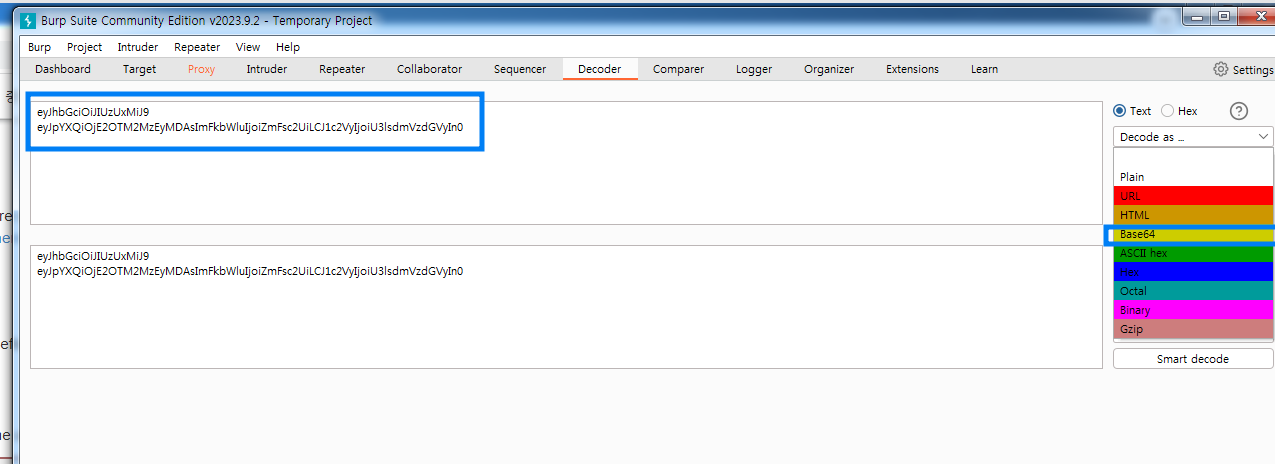
Task: Choose Plain from the decode list
Action: pos(1193,177)
